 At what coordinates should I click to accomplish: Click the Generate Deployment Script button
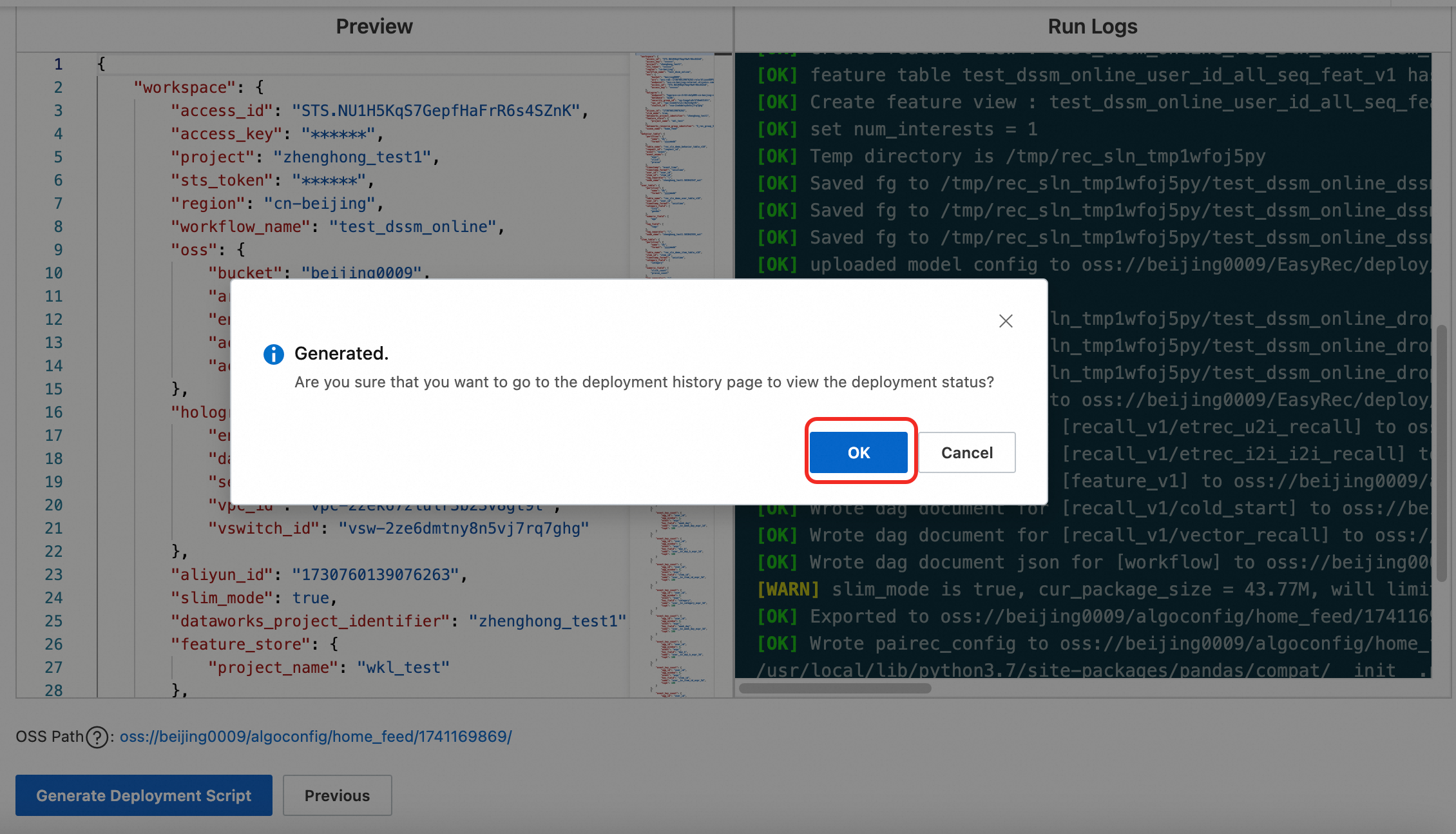(x=143, y=795)
